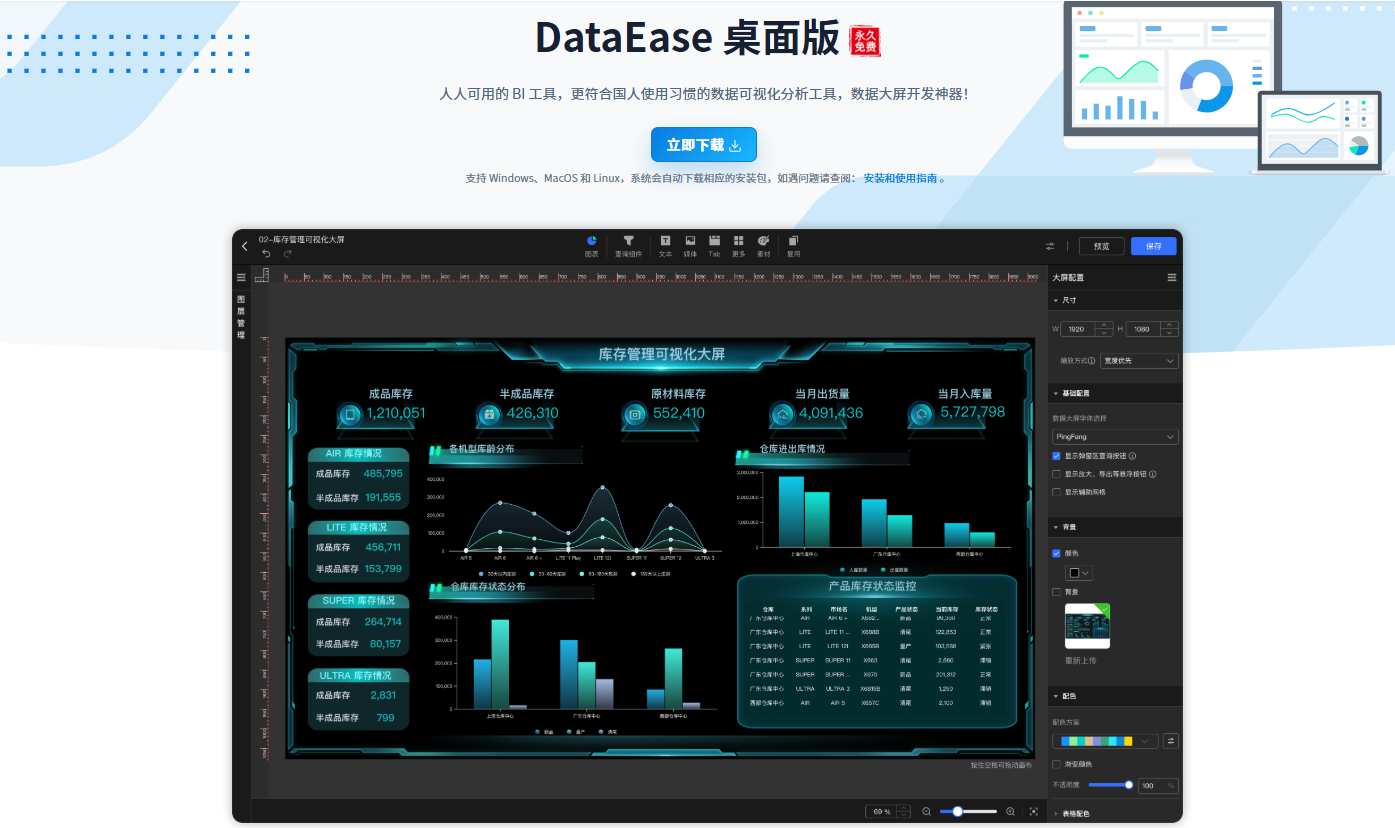Insert a Tab component from toolbar
The width and height of the screenshot is (1395, 828).
[714, 241]
